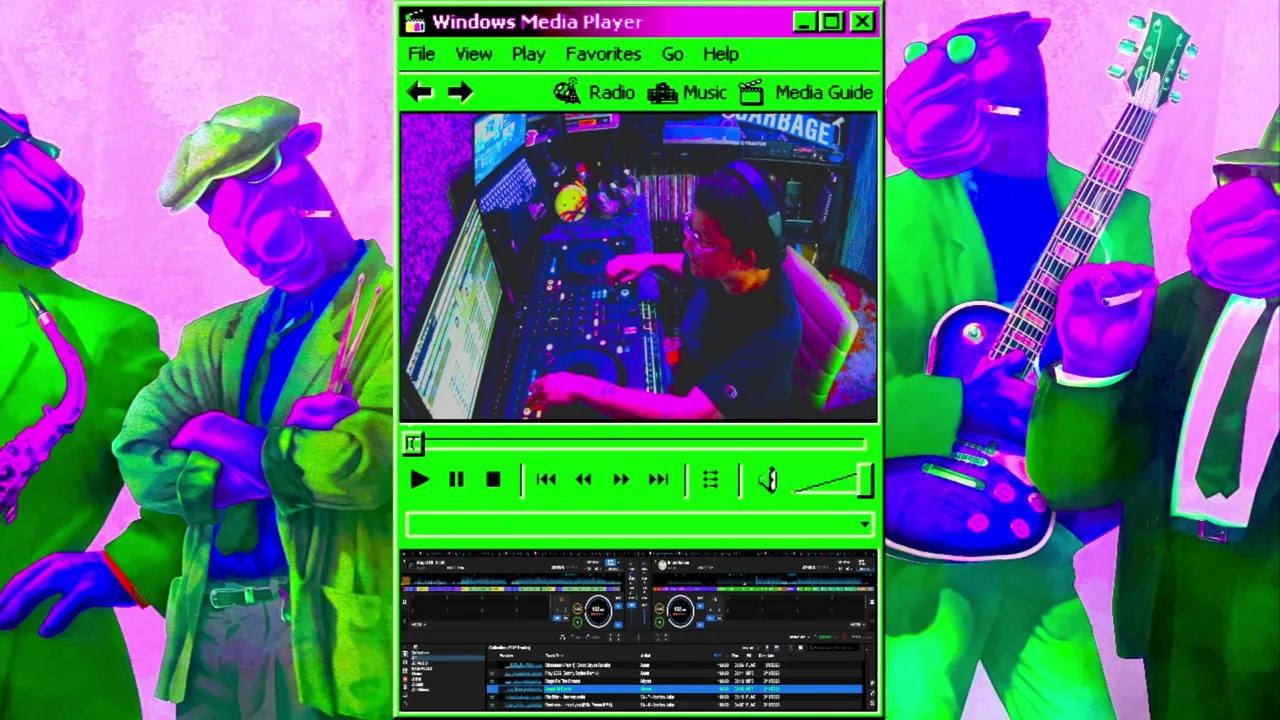This screenshot has height=720, width=1280.
Task: Open the Help menu
Action: [720, 54]
